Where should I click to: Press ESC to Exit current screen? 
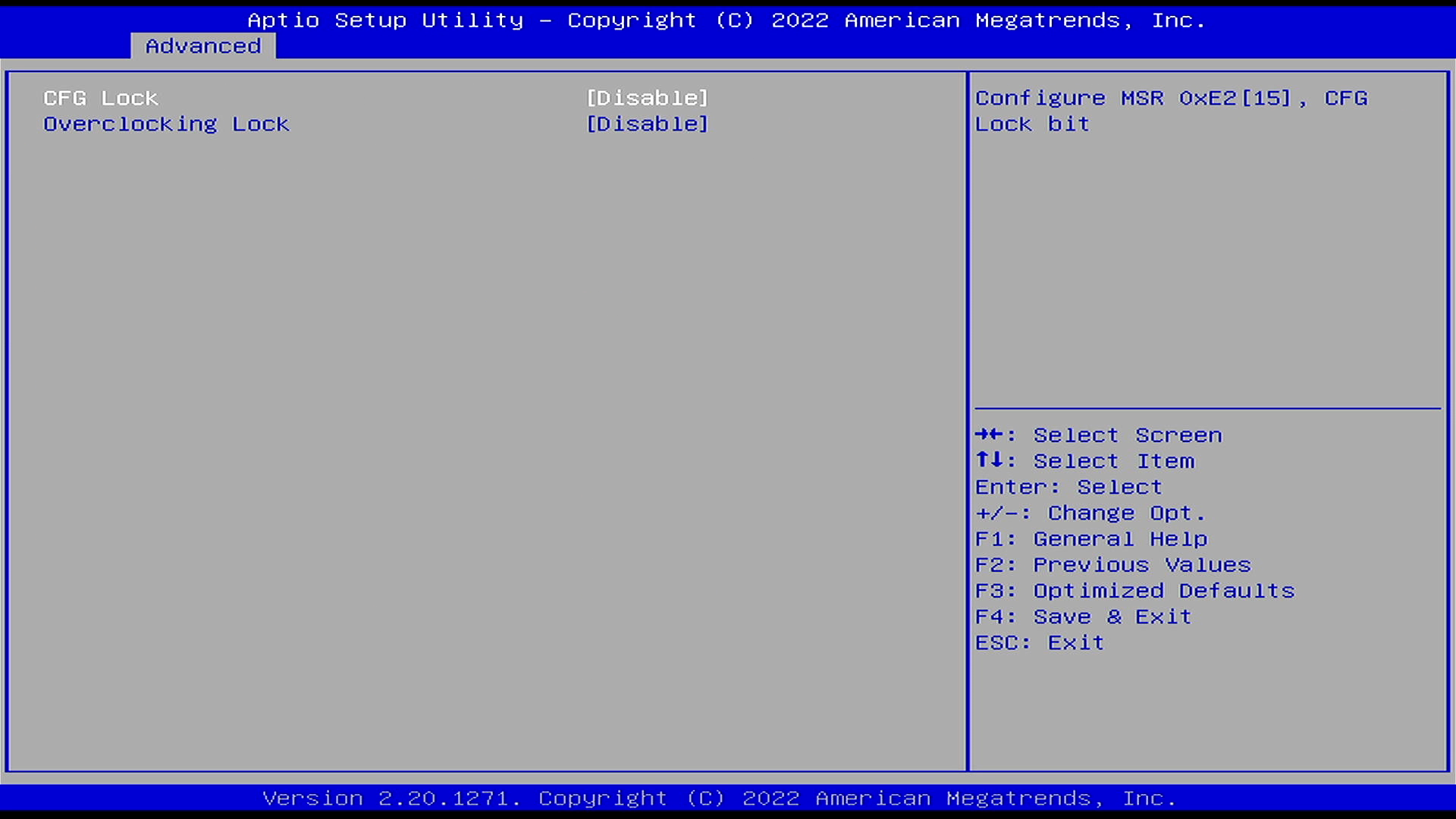pos(1038,641)
